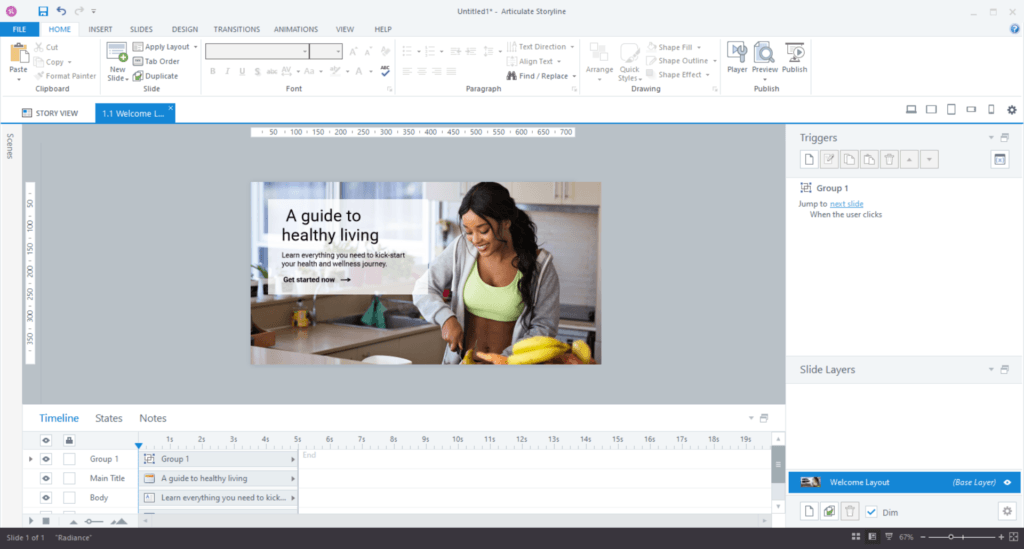The height and width of the screenshot is (549, 1024).
Task: Create a new trigger in the Triggers panel
Action: [808, 160]
